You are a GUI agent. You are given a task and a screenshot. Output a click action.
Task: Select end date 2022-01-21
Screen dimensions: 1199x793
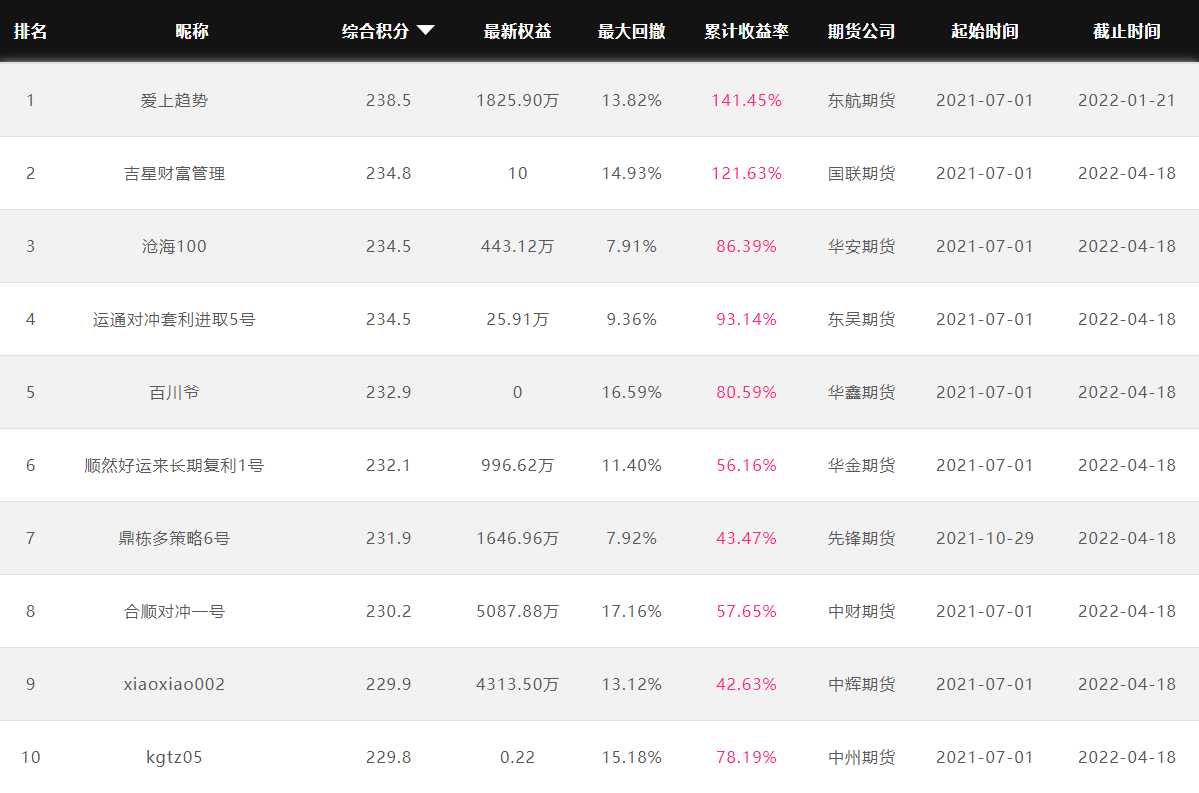tap(1127, 100)
